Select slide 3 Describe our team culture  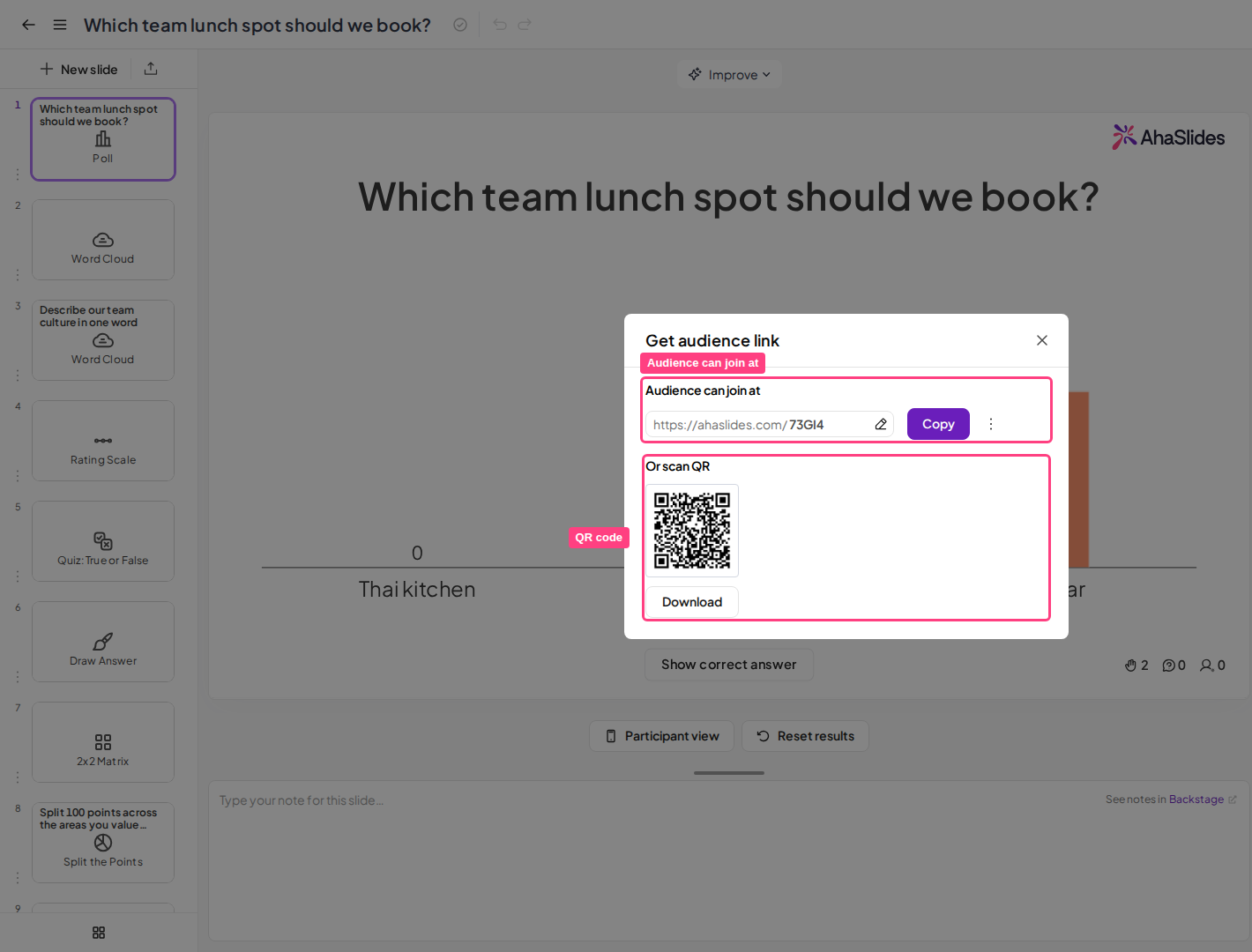point(103,340)
